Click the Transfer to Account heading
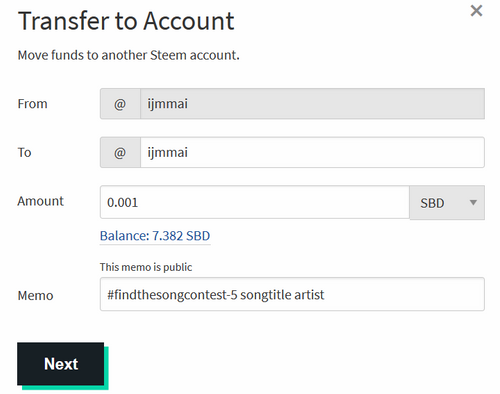This screenshot has width=500, height=394. pos(126,21)
